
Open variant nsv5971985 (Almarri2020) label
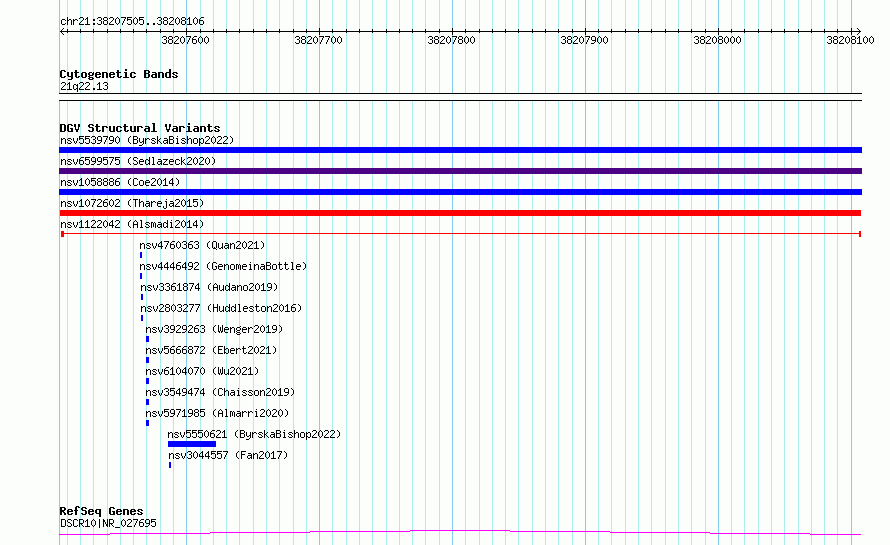click(x=217, y=413)
